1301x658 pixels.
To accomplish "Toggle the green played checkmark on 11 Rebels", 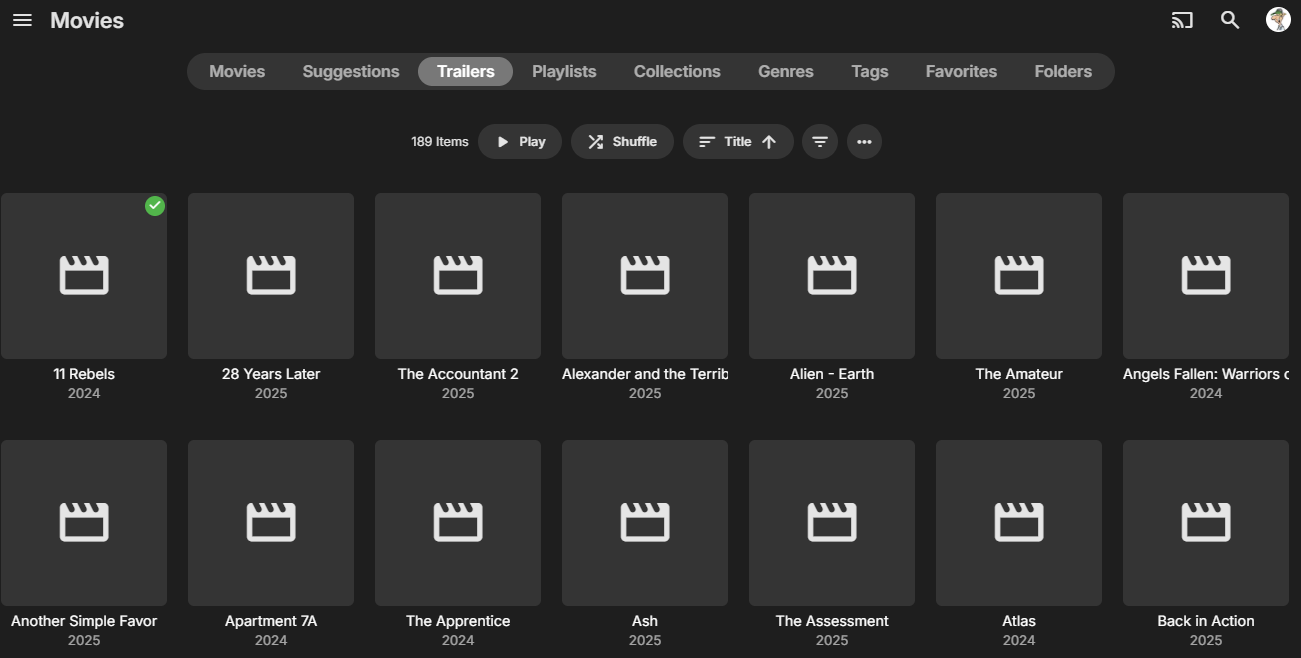I will pyautogui.click(x=154, y=206).
